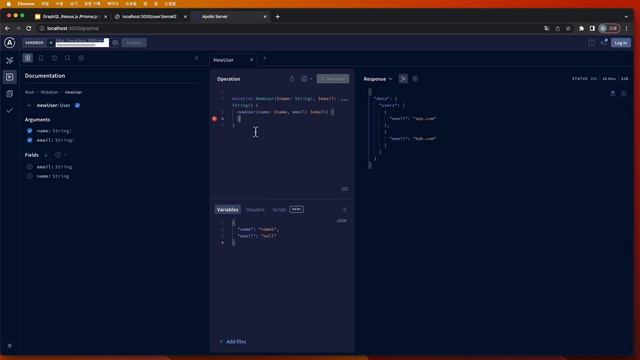This screenshot has height=360, width=640.
Task: Go back using arrow beside newUser
Action: point(29,105)
